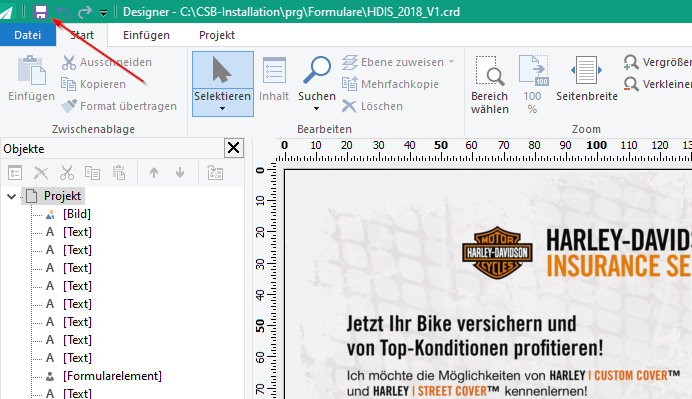Click the 'INSURANCE SE' orange heading text
The height and width of the screenshot is (399, 692).
(619, 265)
